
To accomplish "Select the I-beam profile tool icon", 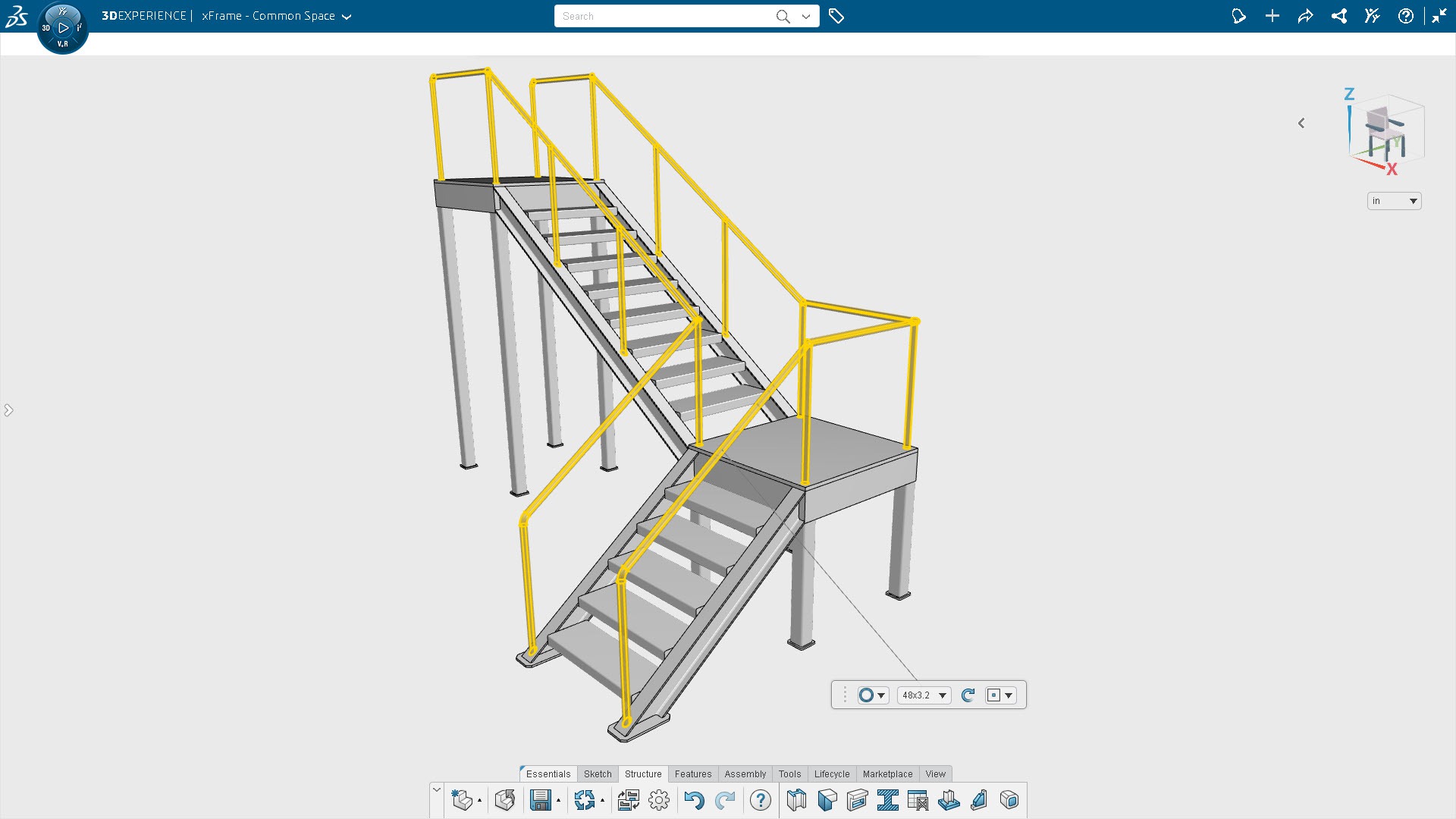I will pyautogui.click(x=890, y=800).
